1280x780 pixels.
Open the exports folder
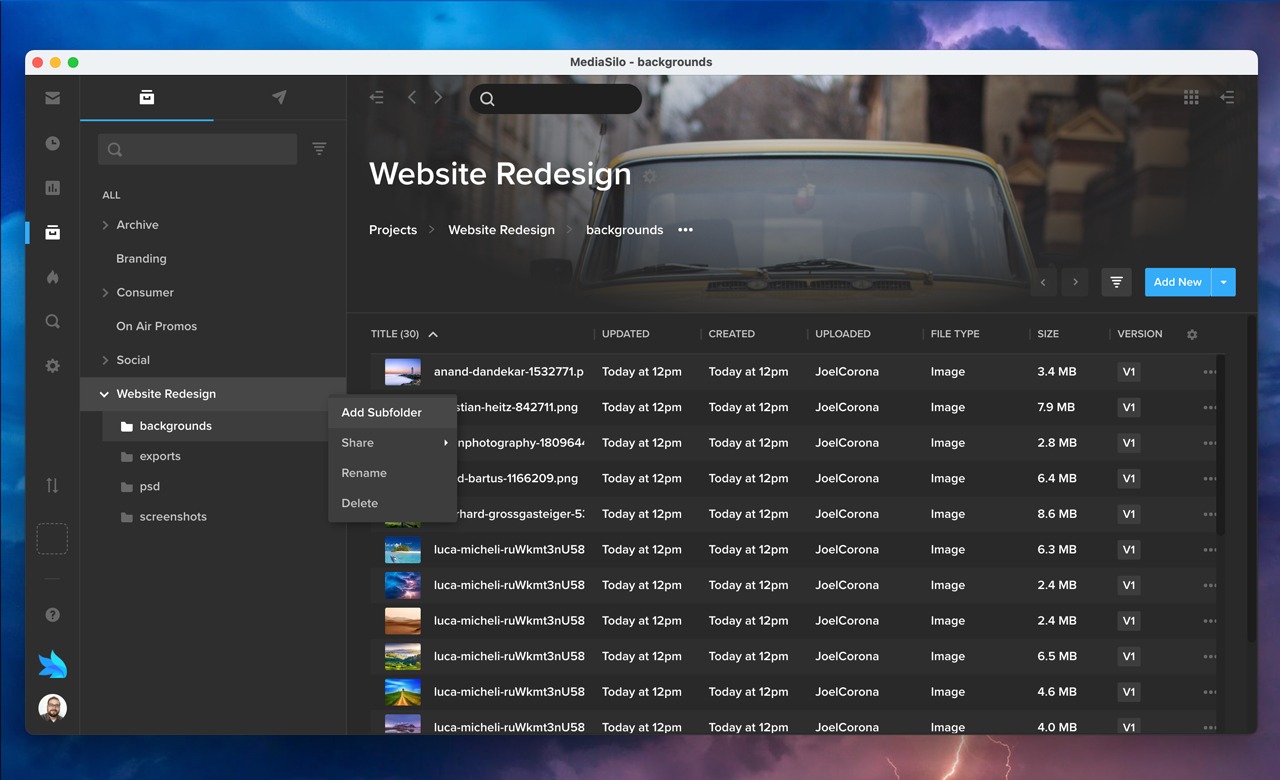point(160,456)
